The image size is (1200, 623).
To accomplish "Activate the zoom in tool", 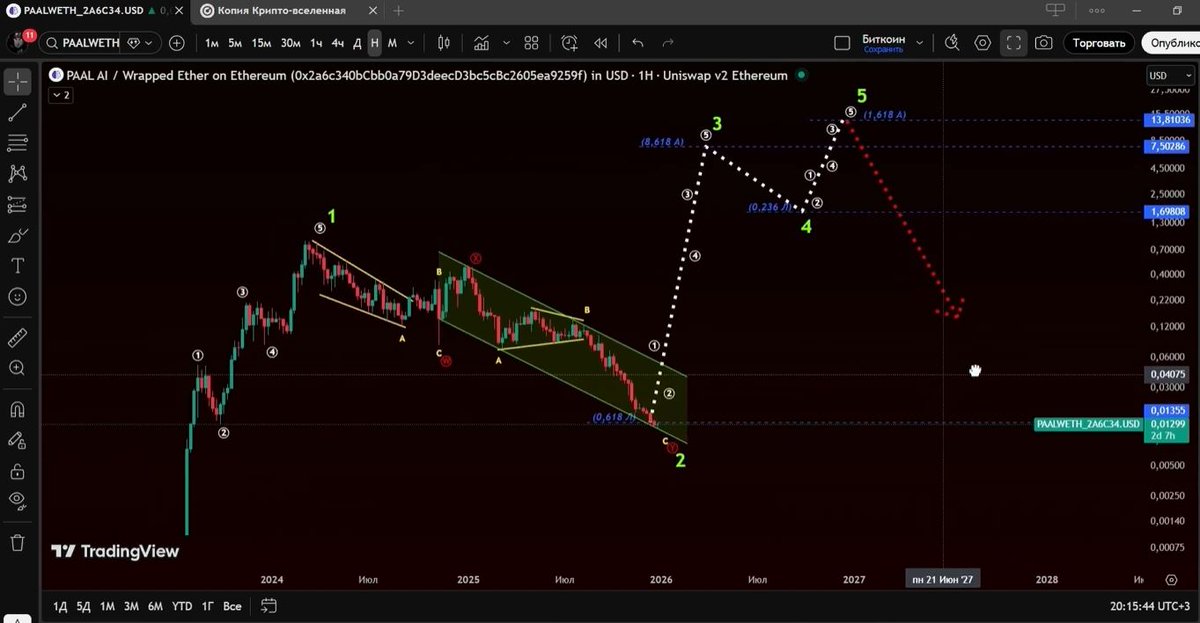I will point(17,368).
